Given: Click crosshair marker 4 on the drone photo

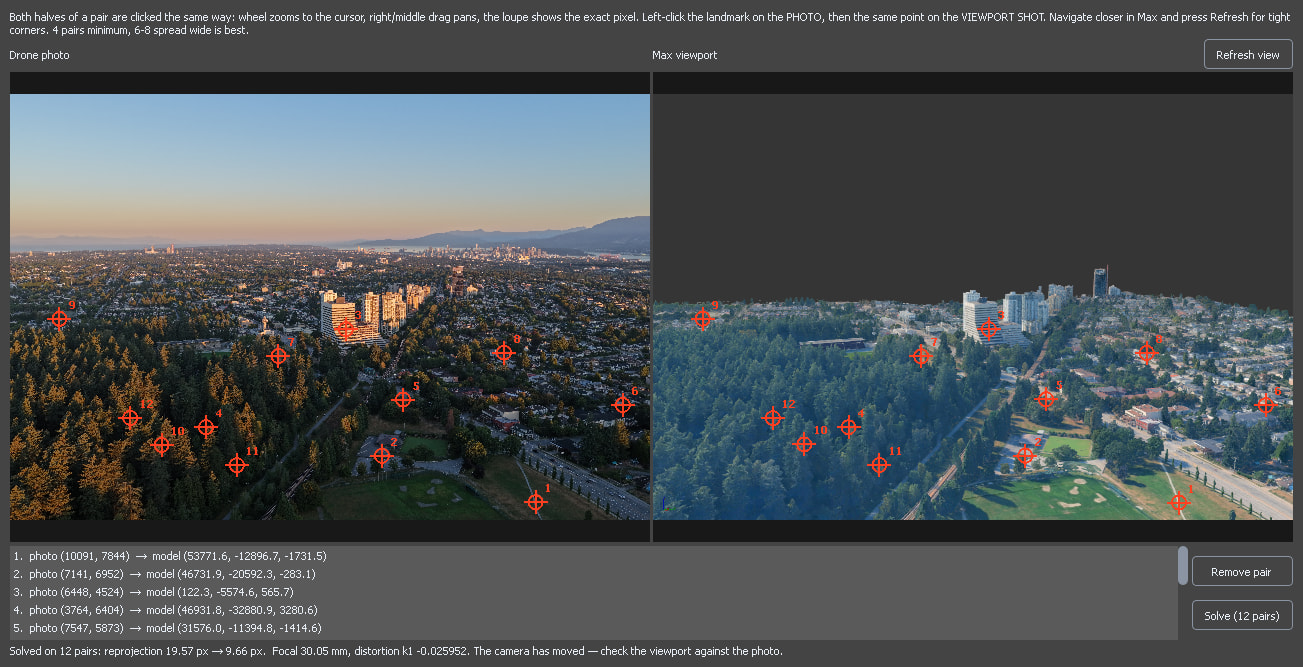Looking at the screenshot, I should pos(206,427).
